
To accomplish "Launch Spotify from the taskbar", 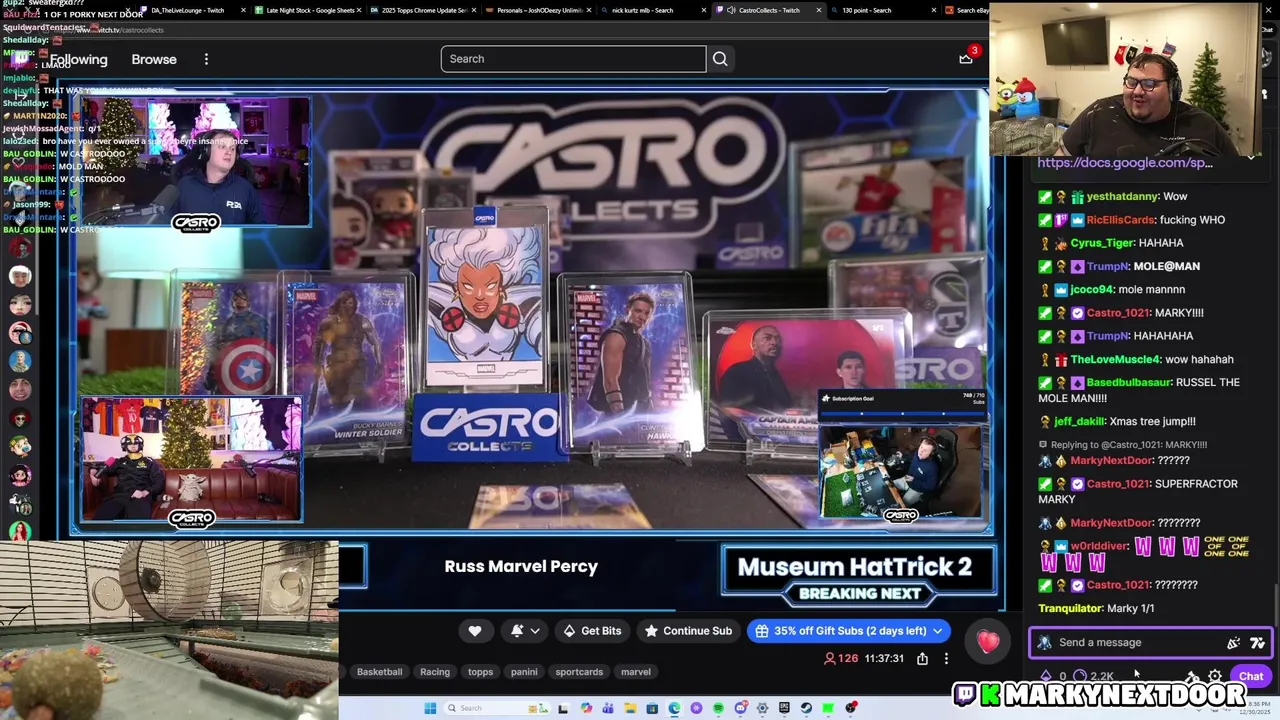I will tap(718, 708).
